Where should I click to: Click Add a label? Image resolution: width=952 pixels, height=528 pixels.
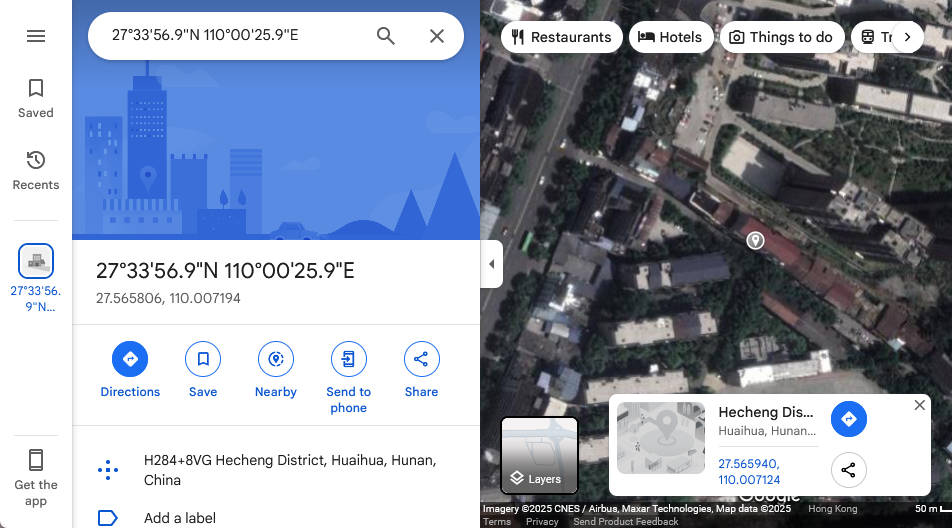point(178,518)
